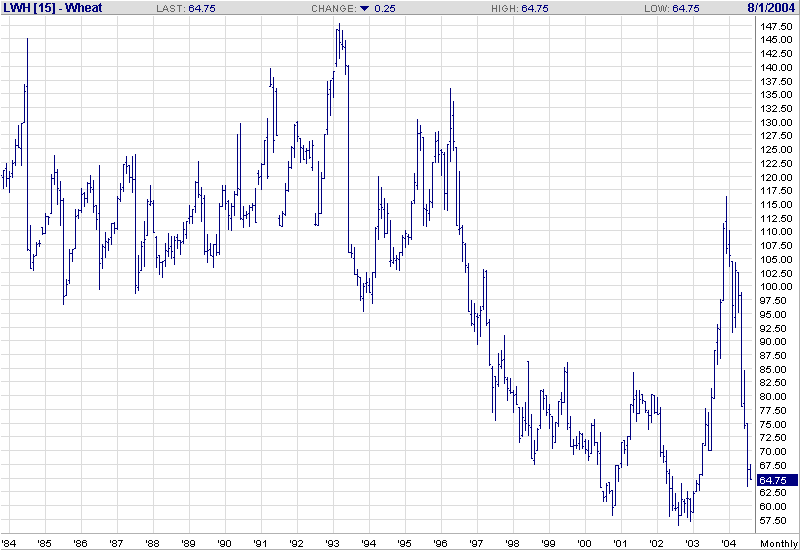Viewport: 800px width, 550px height.
Task: Click the '84 year label on time axis
Action: tap(9, 543)
